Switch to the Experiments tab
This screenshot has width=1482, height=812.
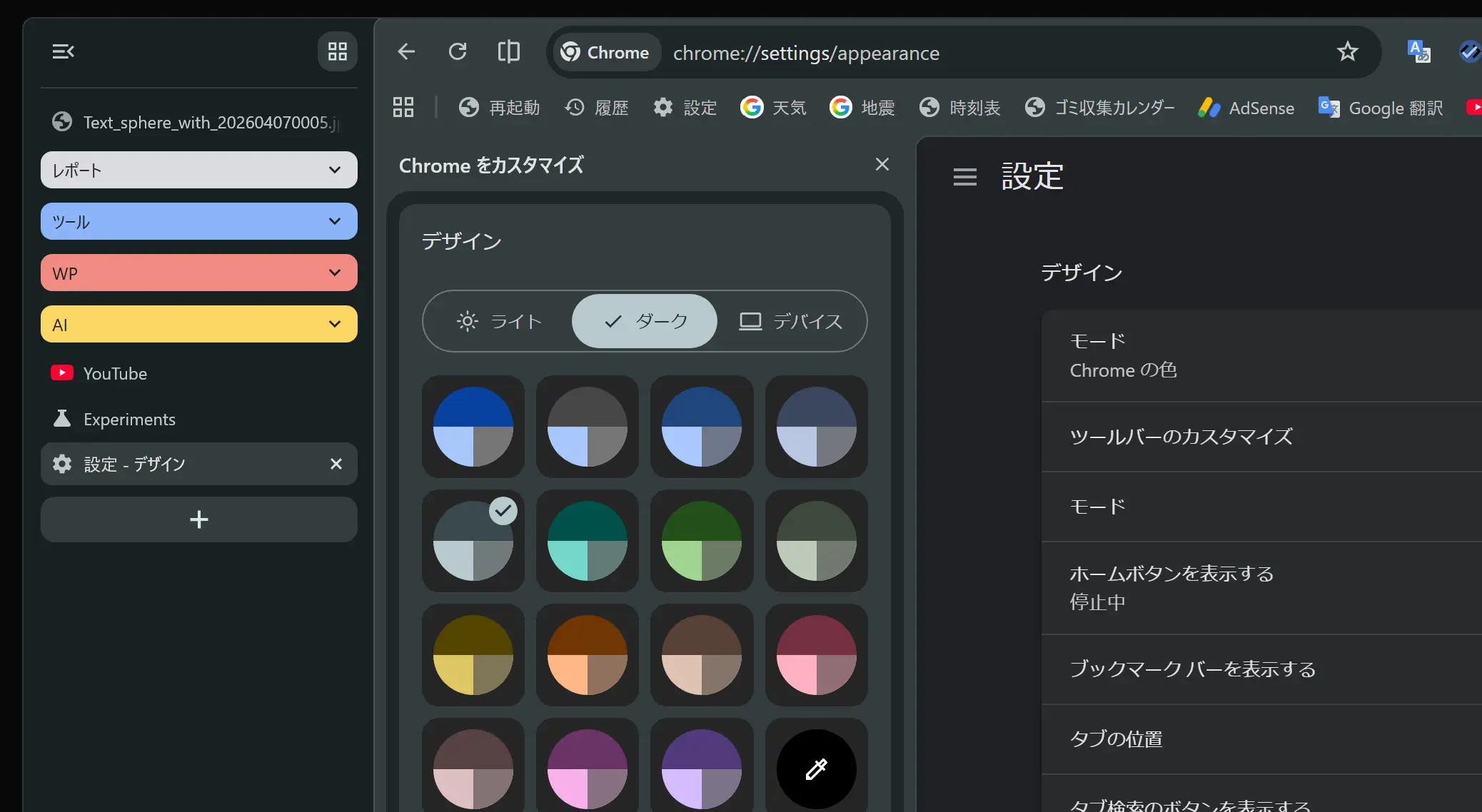click(x=129, y=419)
